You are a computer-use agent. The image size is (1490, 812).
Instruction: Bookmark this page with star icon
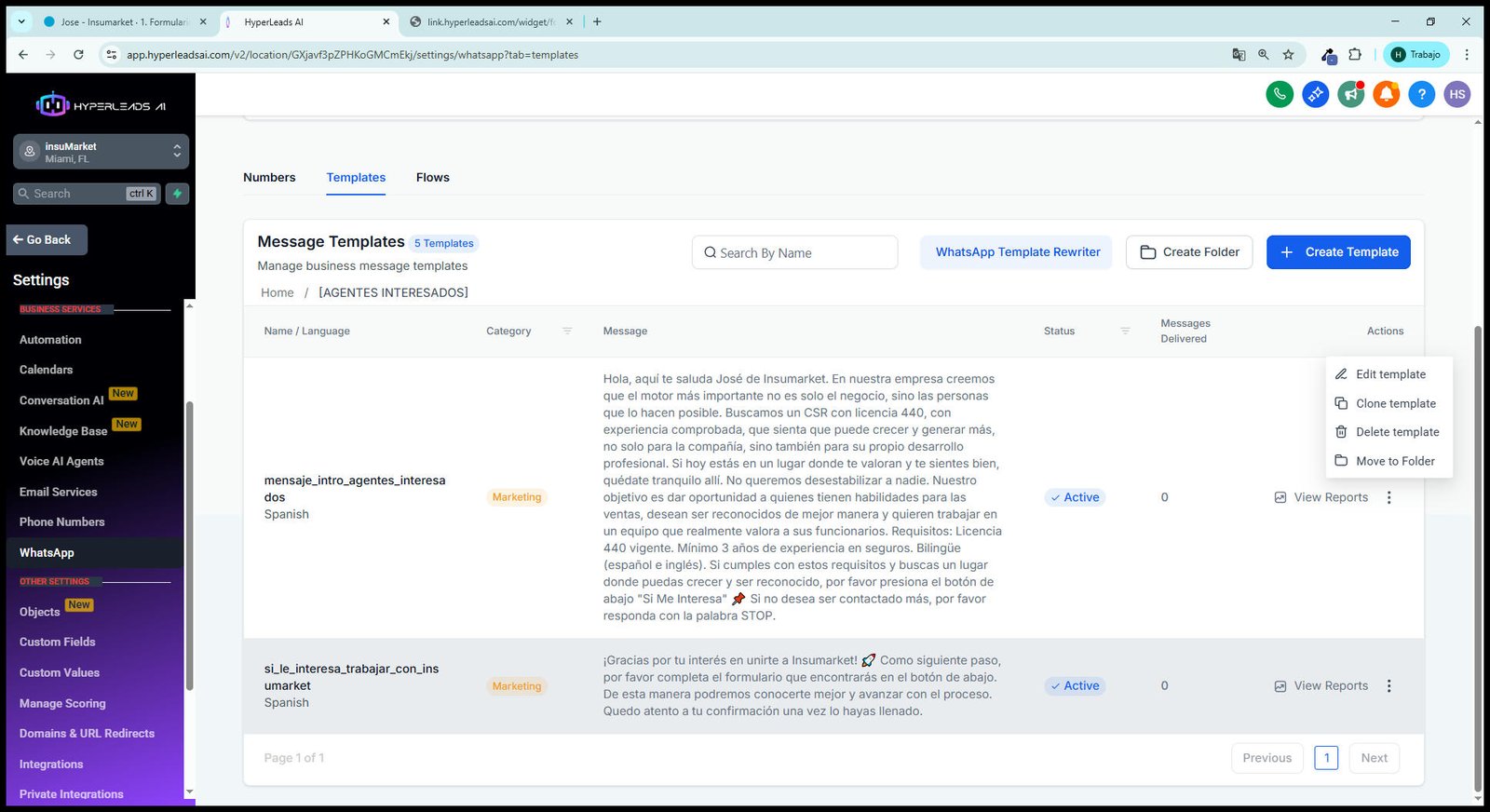1289,55
